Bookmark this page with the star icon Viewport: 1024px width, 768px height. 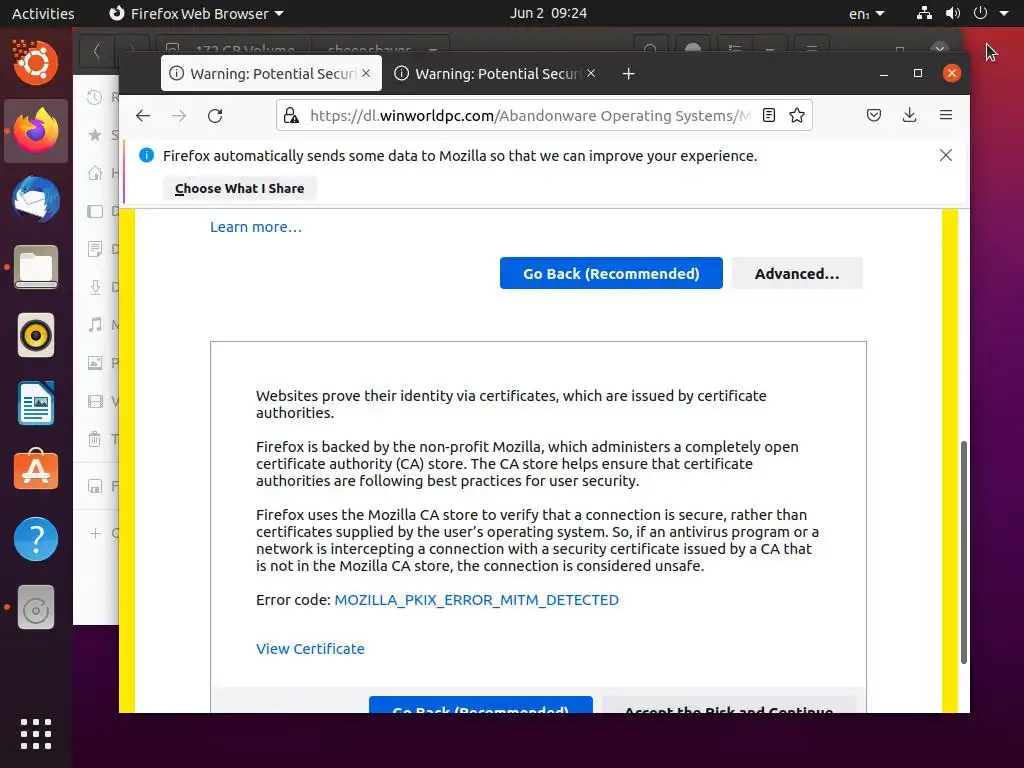797,116
